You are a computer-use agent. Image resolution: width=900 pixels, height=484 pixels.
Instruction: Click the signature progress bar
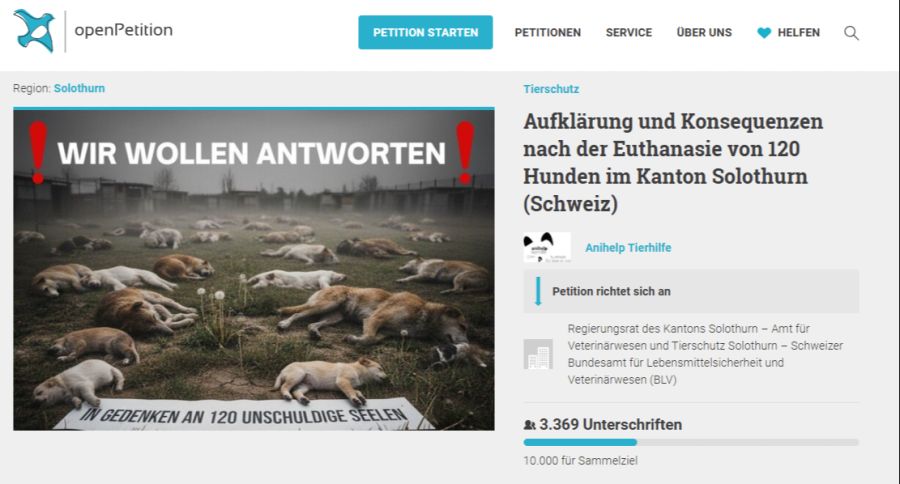(691, 442)
